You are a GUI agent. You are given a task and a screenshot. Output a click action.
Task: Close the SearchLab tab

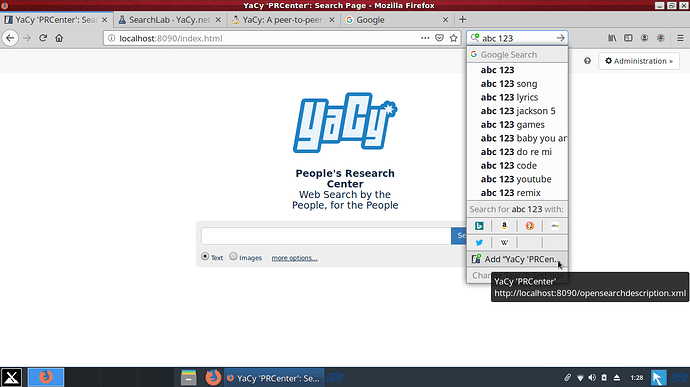[x=218, y=20]
